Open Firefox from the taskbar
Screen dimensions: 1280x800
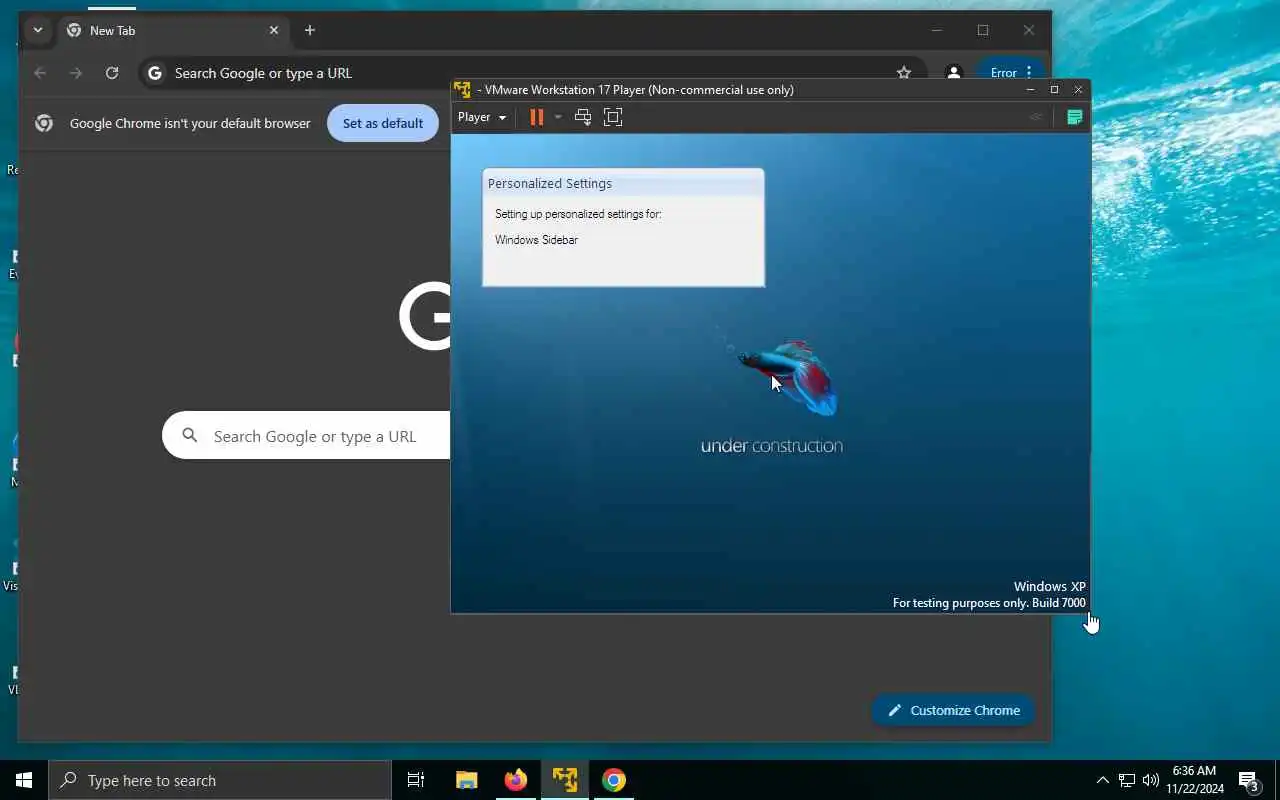click(515, 780)
